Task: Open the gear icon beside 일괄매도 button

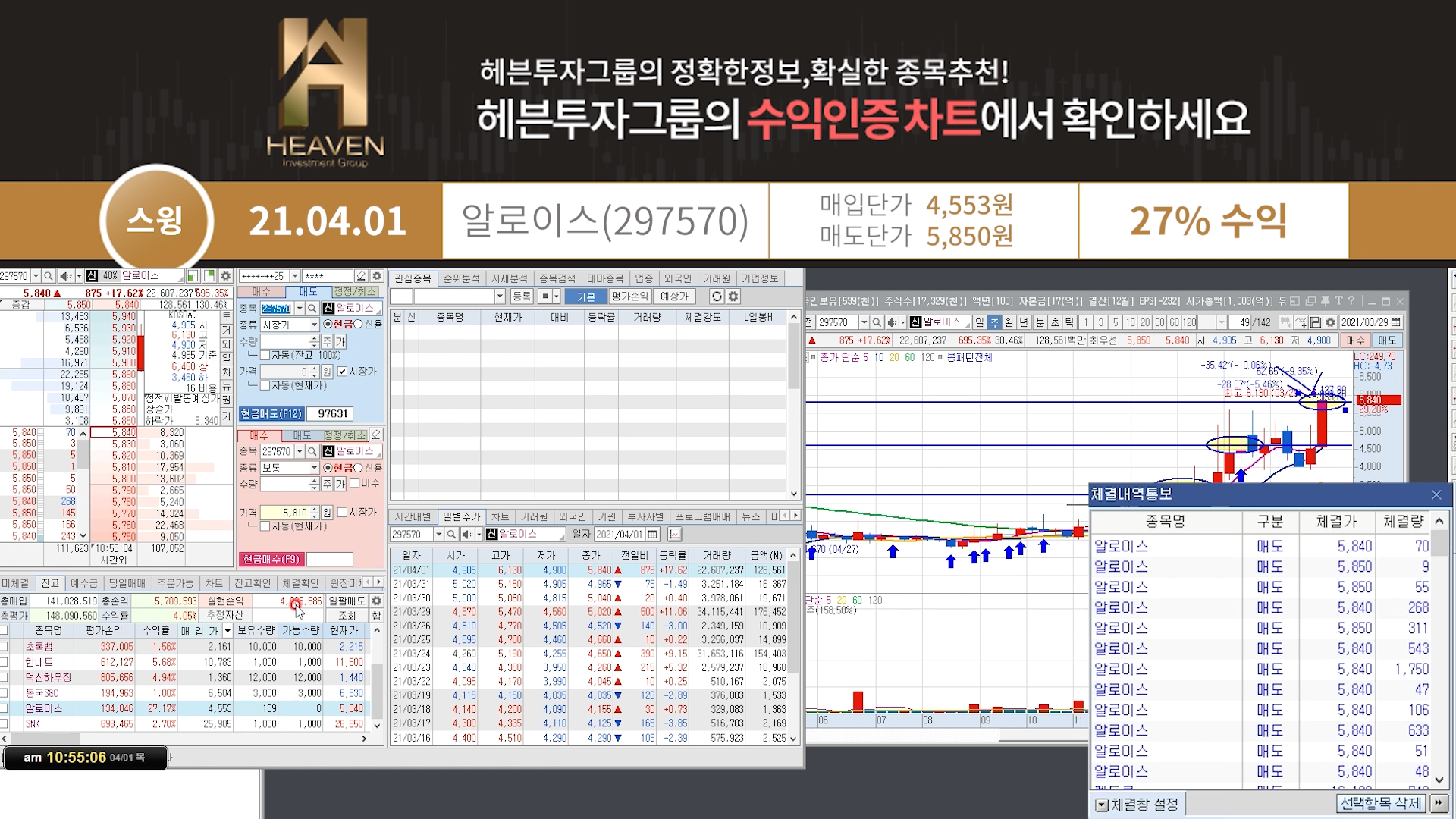Action: (x=376, y=601)
